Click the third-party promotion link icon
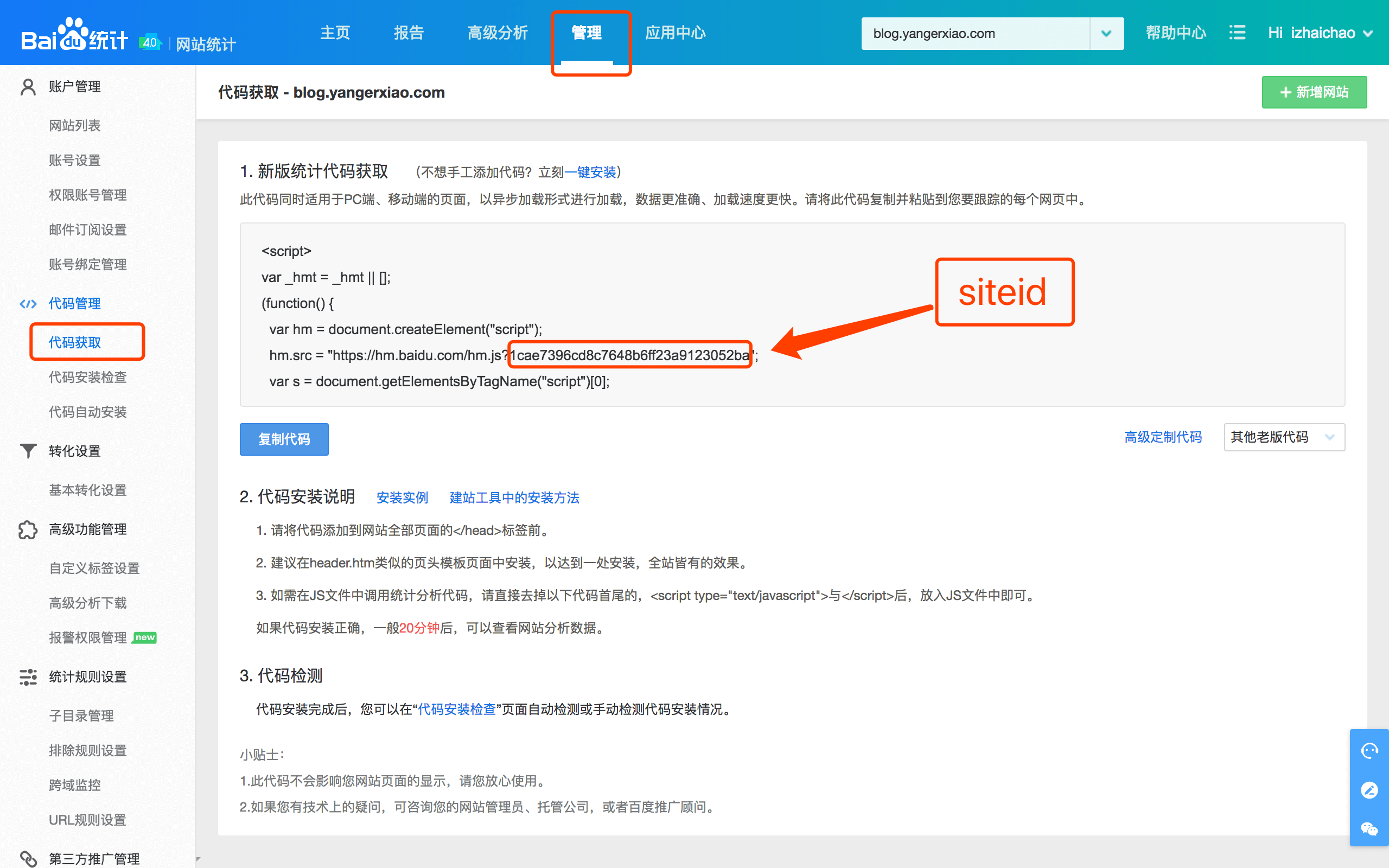 coord(28,858)
